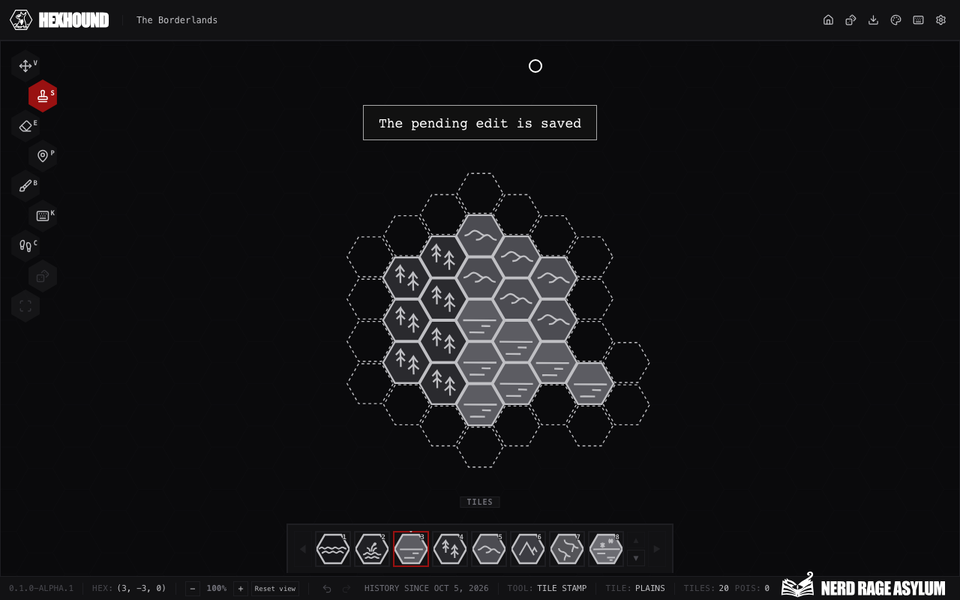The width and height of the screenshot is (960, 600).
Task: Pick the cracked badlands tile number 7
Action: click(567, 549)
